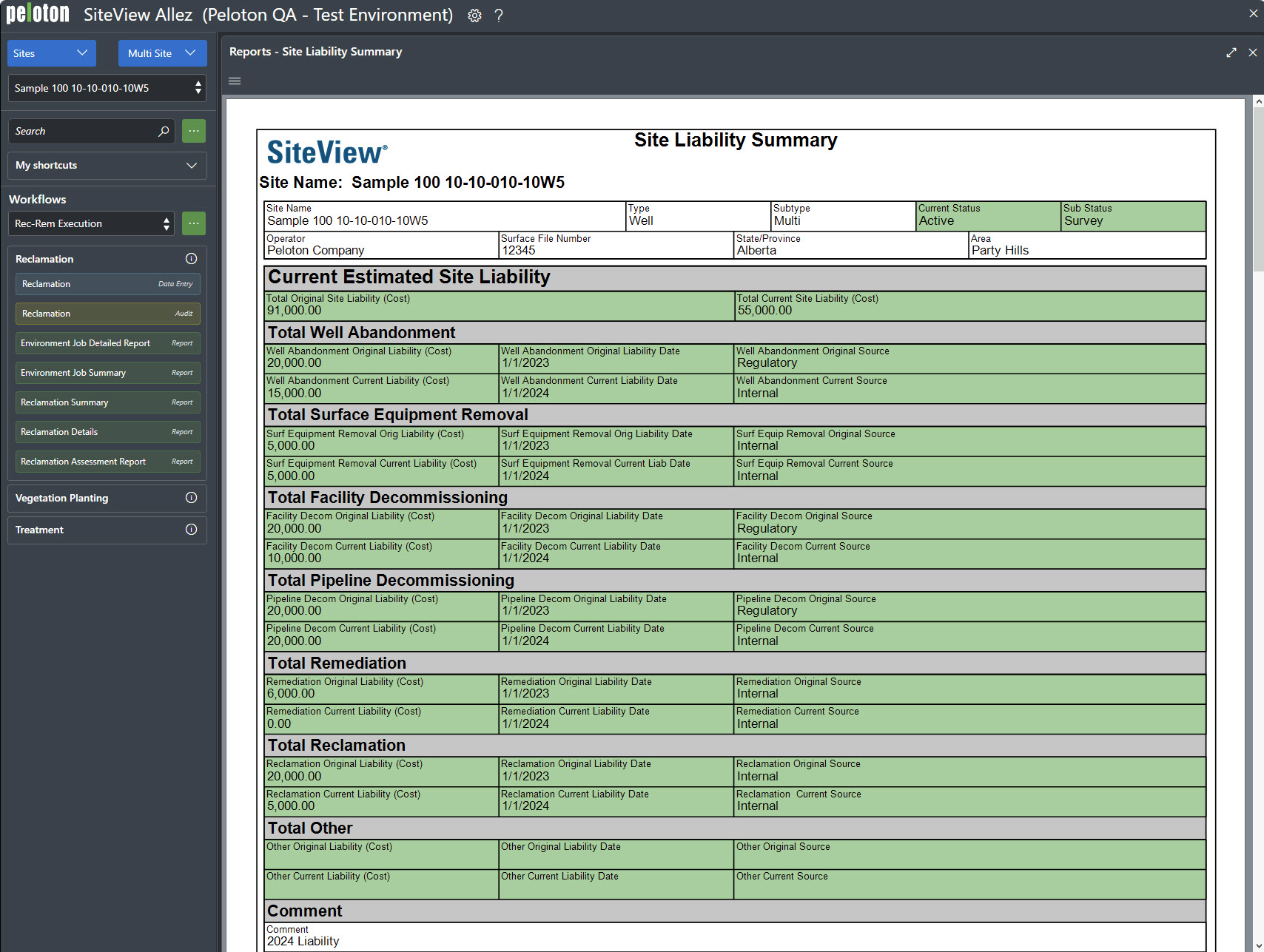The width and height of the screenshot is (1264, 952).
Task: Open the Multi Site dropdown
Action: click(162, 53)
